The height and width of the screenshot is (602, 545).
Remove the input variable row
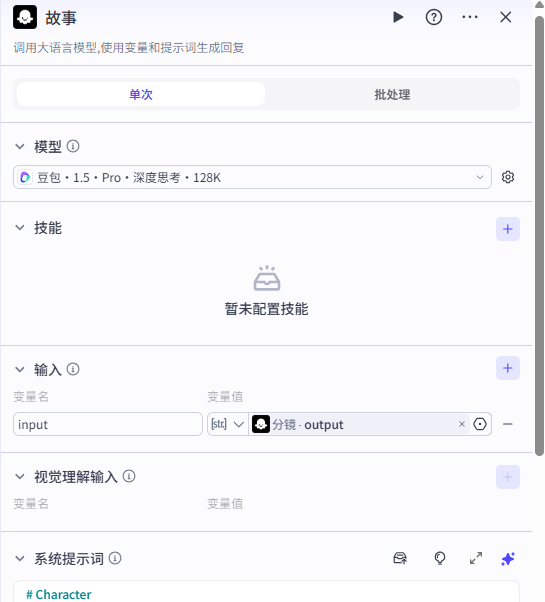(x=508, y=424)
